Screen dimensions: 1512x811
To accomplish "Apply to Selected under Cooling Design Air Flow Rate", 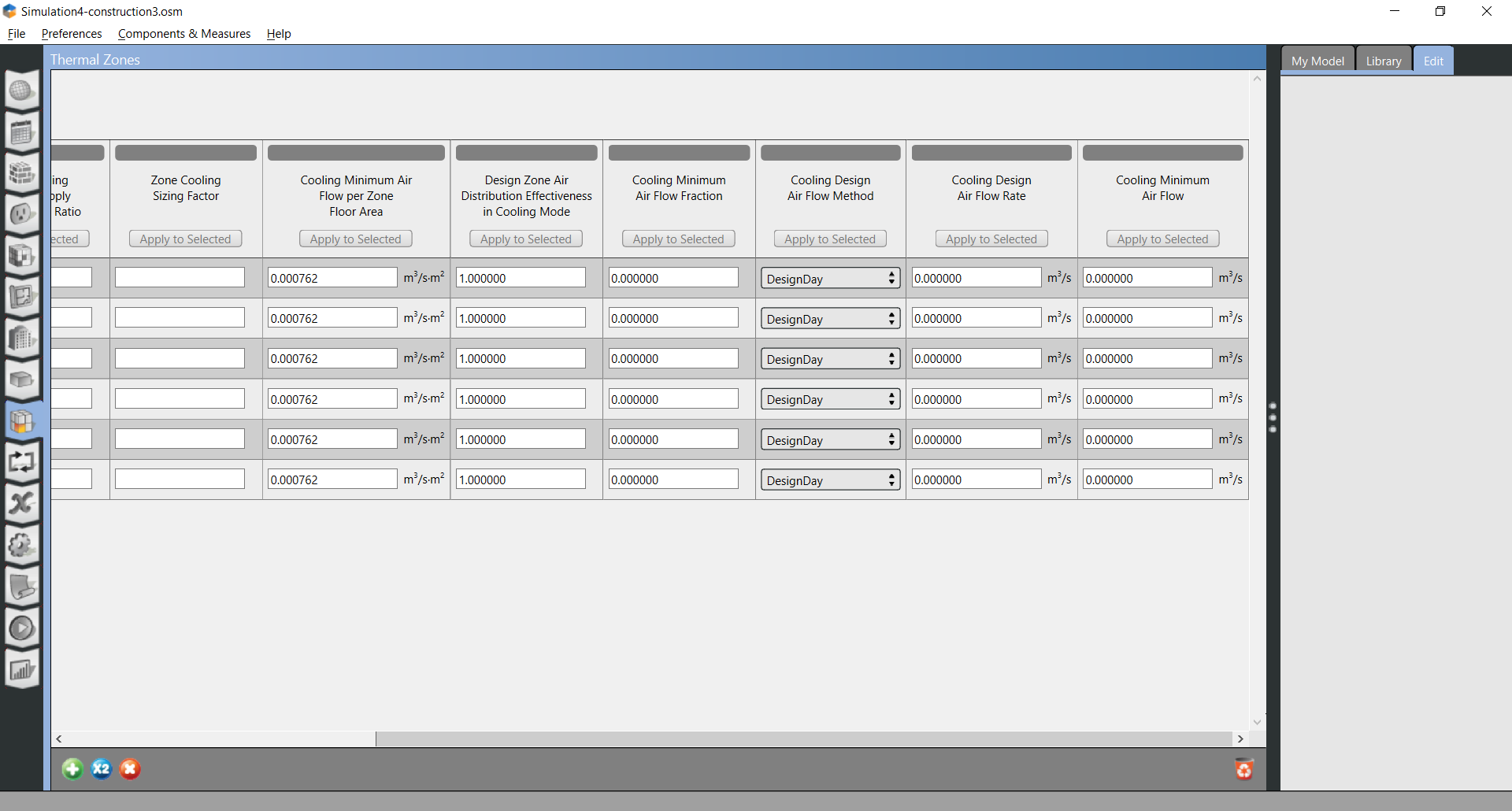I will point(991,239).
